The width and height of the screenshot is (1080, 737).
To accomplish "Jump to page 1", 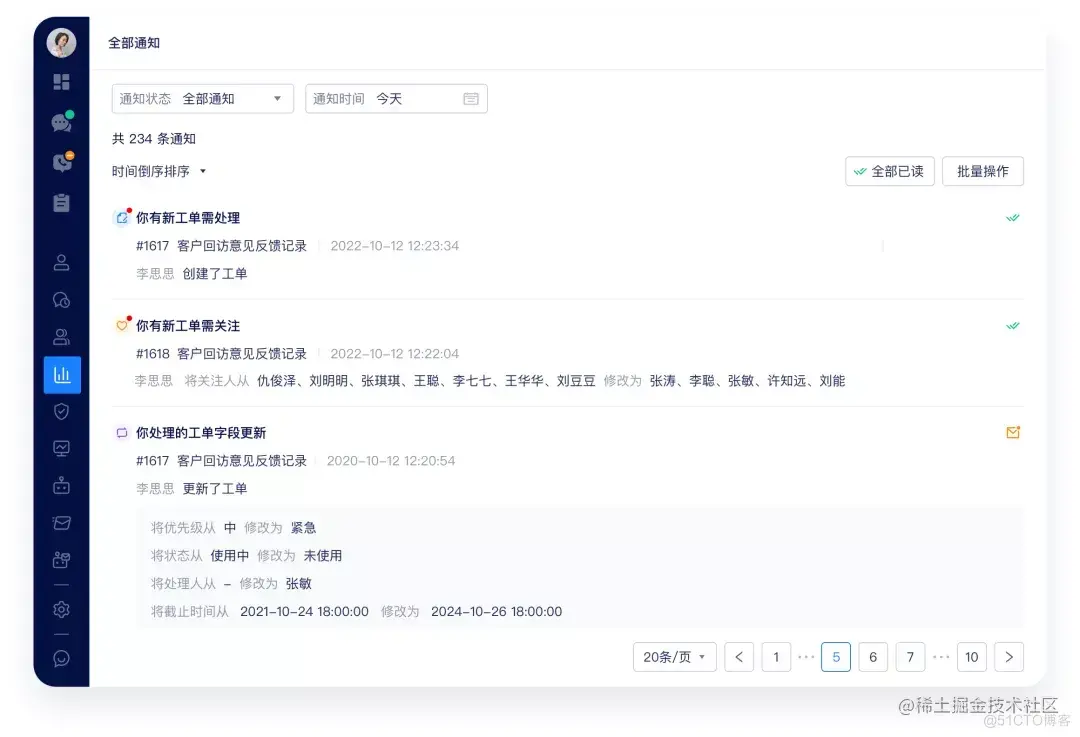I will [x=776, y=657].
